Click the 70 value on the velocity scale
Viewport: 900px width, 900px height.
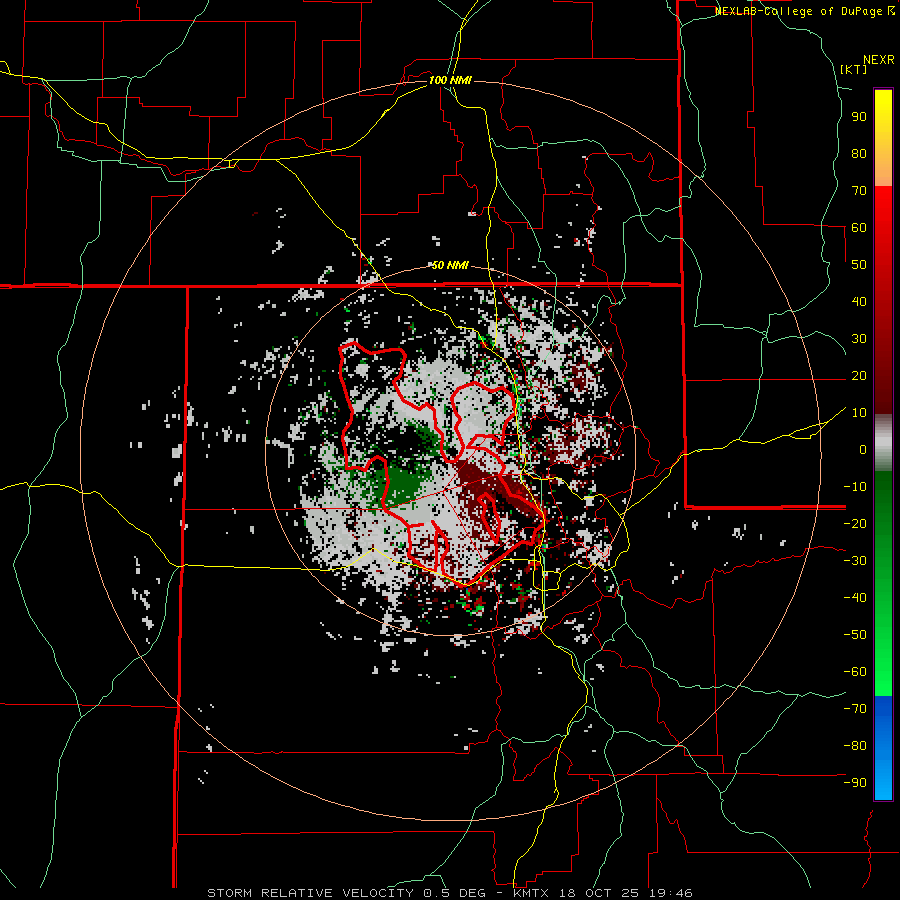[x=859, y=191]
